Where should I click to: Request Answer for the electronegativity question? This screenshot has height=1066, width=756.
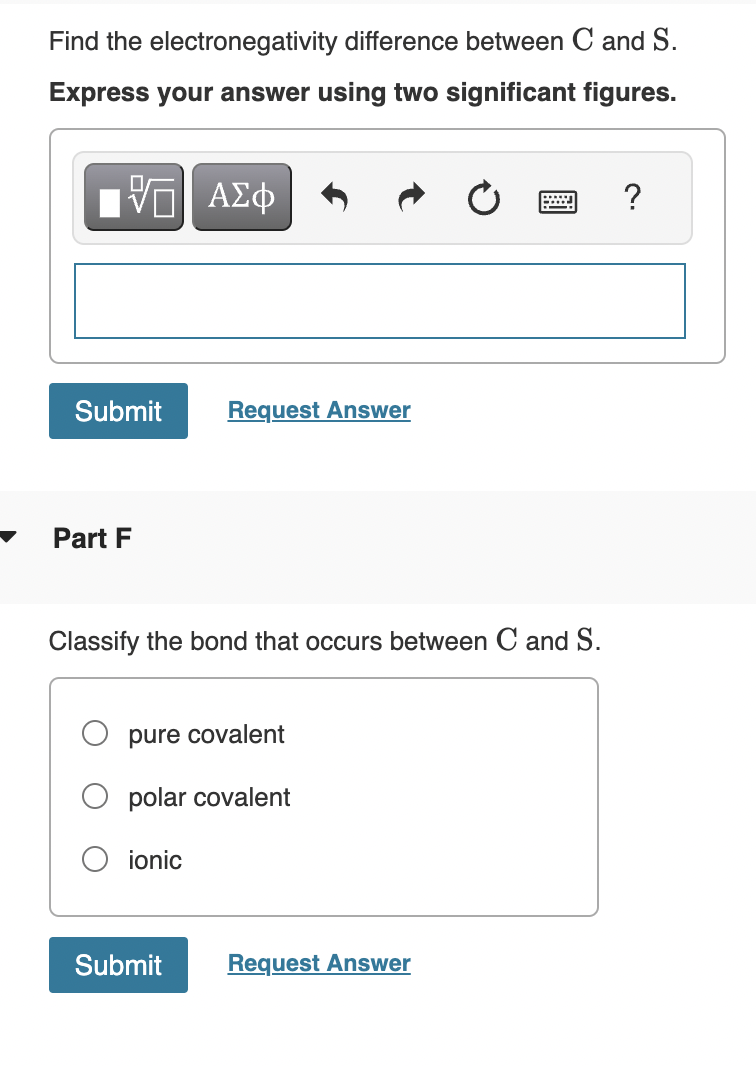318,410
